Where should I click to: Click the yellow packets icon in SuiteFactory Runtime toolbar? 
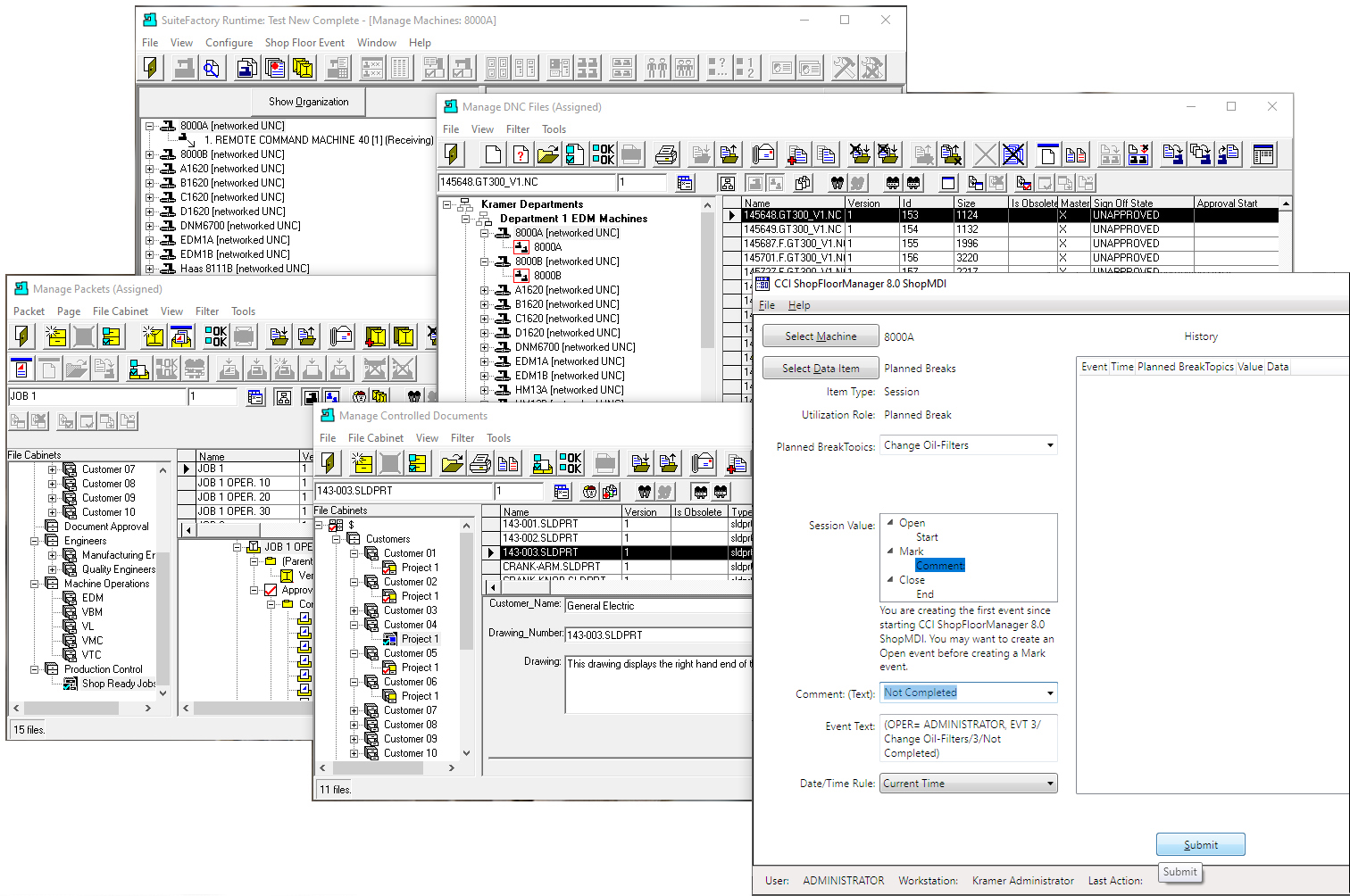(304, 67)
